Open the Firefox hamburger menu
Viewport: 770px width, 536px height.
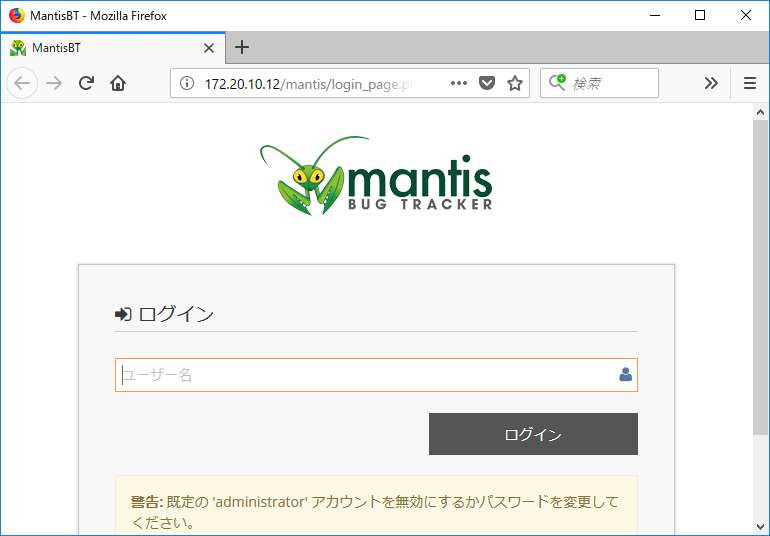(749, 84)
